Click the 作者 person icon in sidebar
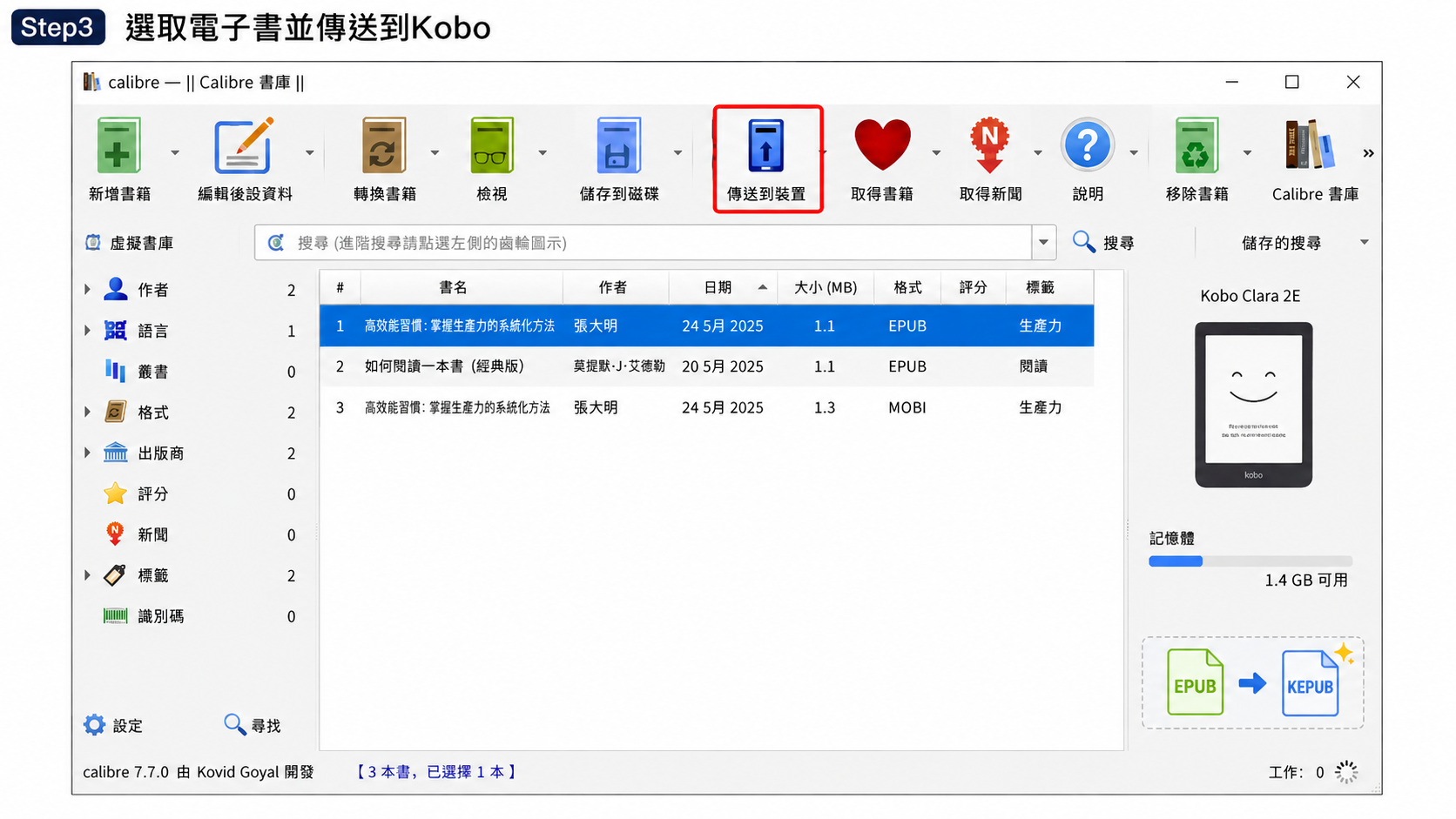This screenshot has width=1456, height=819. [116, 289]
